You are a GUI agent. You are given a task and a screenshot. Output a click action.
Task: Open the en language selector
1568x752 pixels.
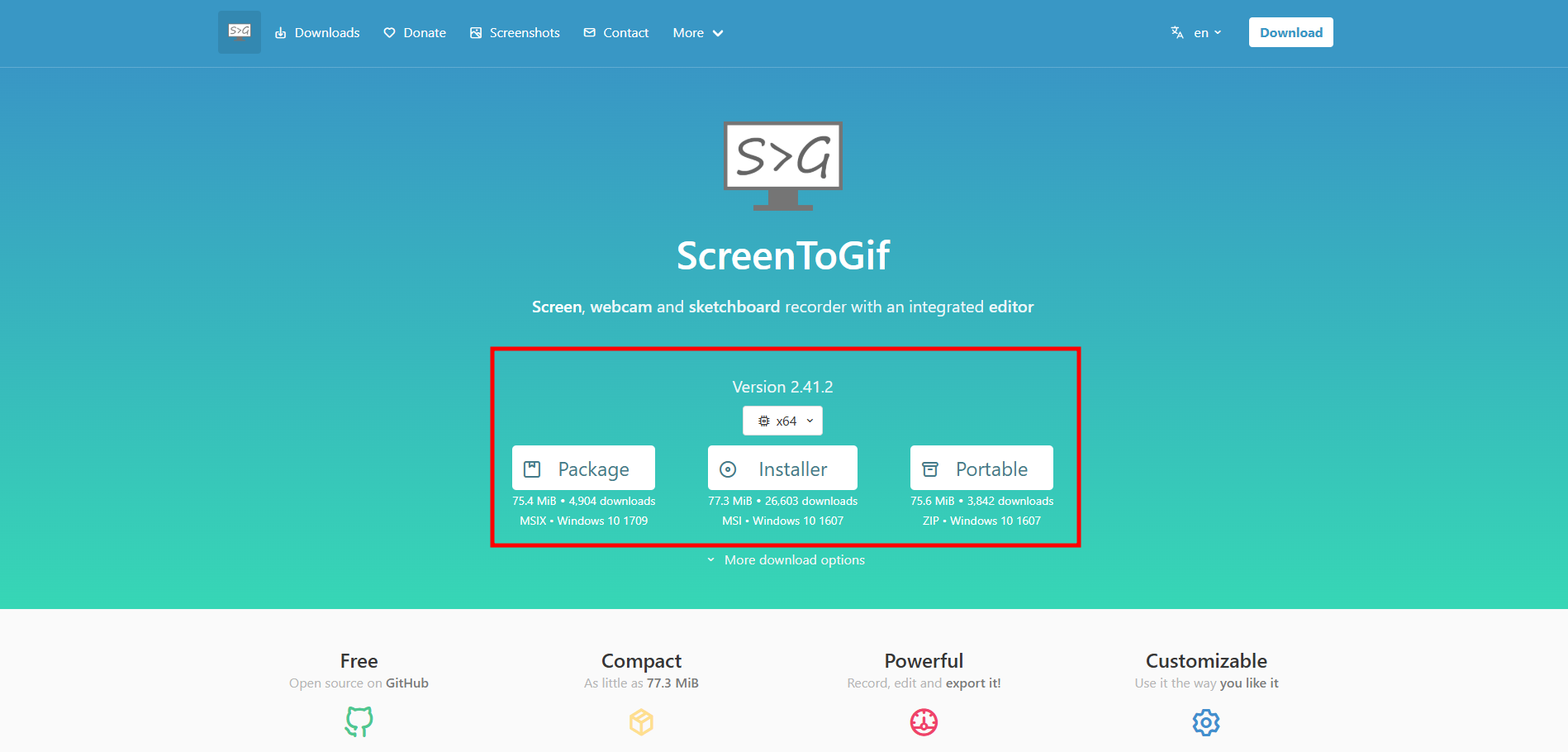[1207, 33]
